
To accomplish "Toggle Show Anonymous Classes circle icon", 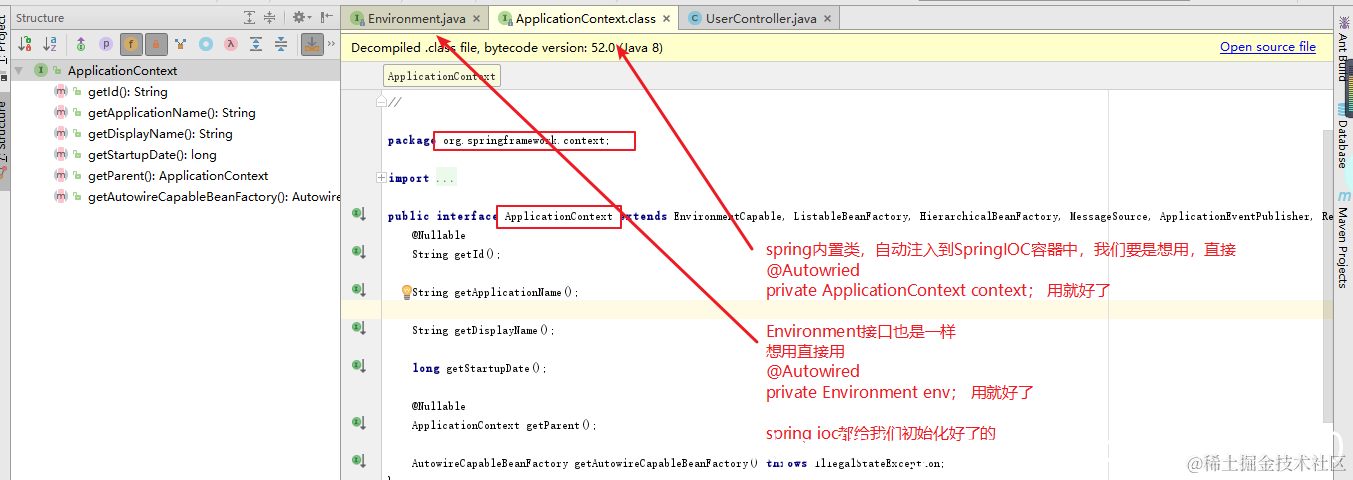I will pos(206,44).
